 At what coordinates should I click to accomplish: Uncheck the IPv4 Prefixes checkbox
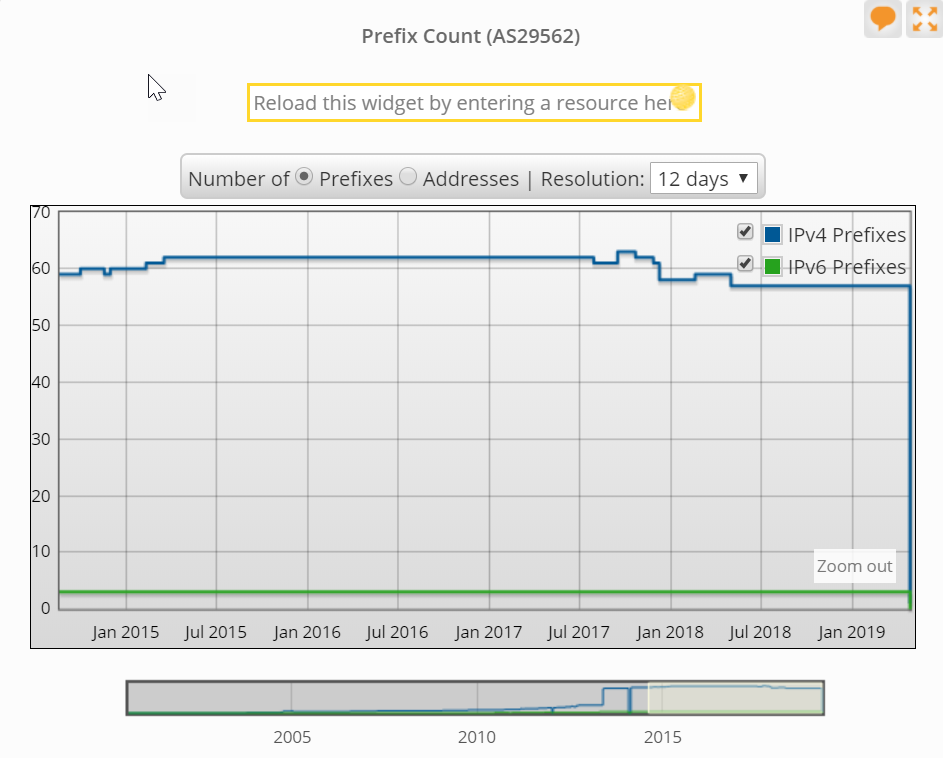745,232
